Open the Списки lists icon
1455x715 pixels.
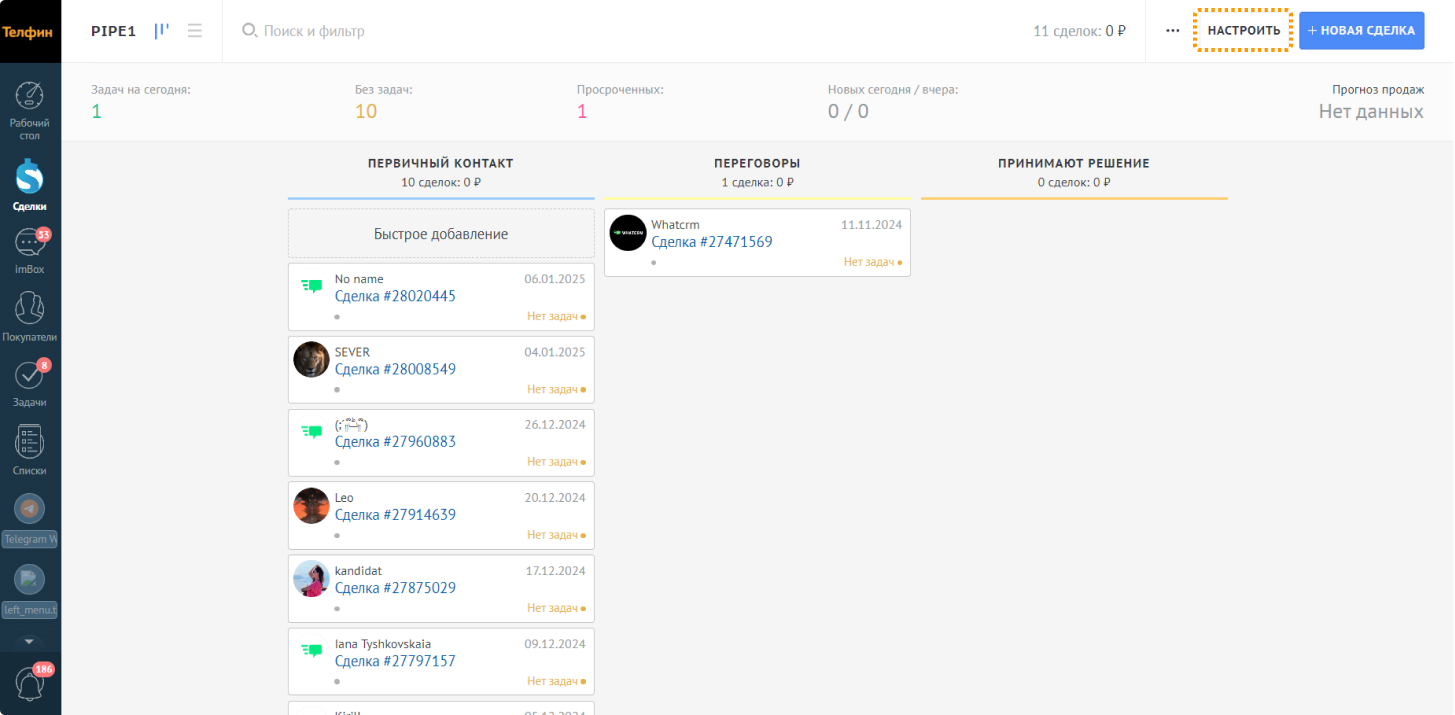pos(30,441)
